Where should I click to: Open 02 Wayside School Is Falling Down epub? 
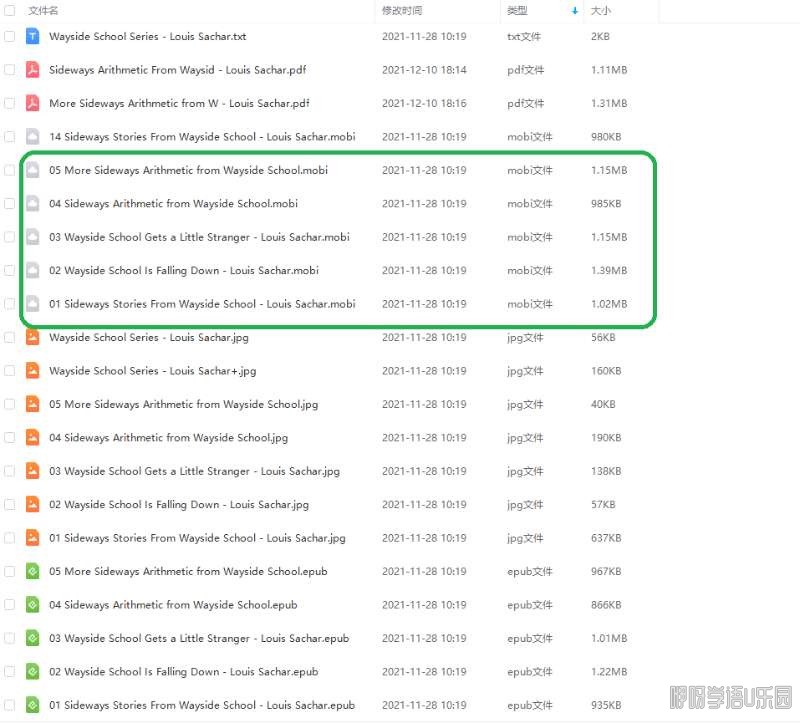pos(184,671)
